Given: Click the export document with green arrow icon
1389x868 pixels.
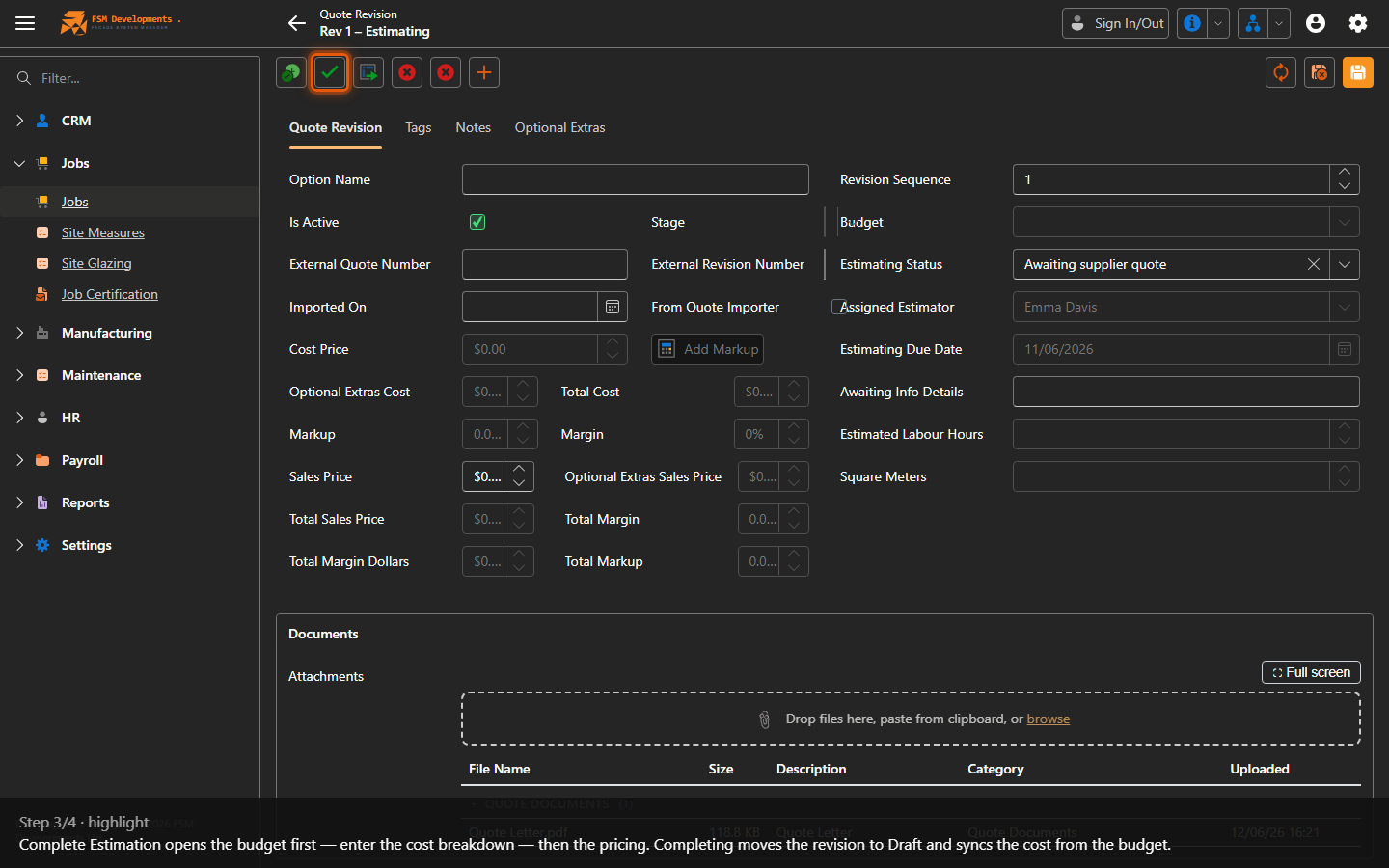Looking at the screenshot, I should point(368,72).
